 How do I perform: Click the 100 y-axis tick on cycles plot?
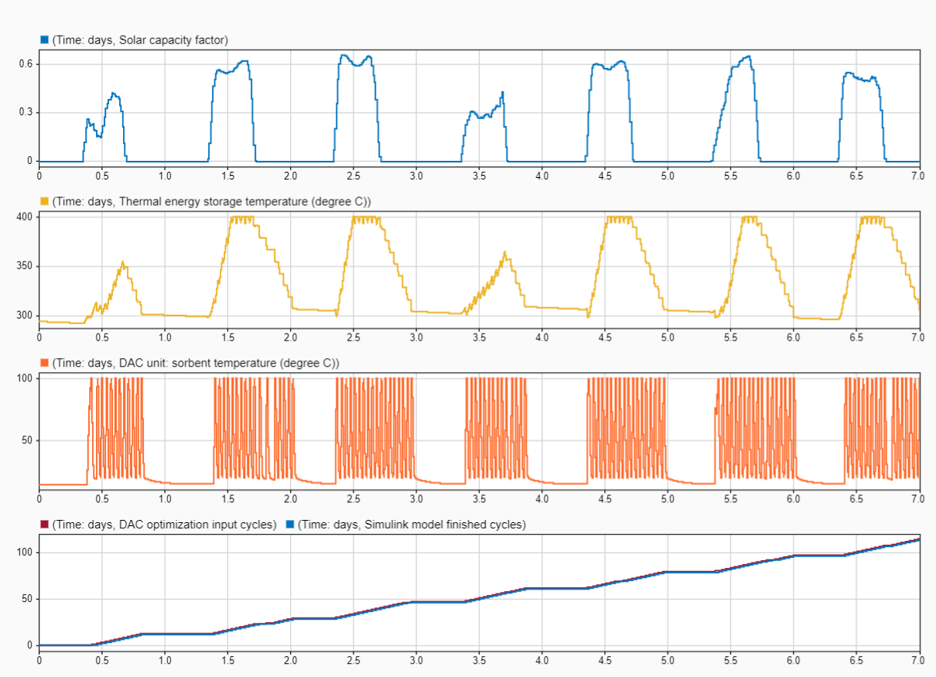(24, 553)
